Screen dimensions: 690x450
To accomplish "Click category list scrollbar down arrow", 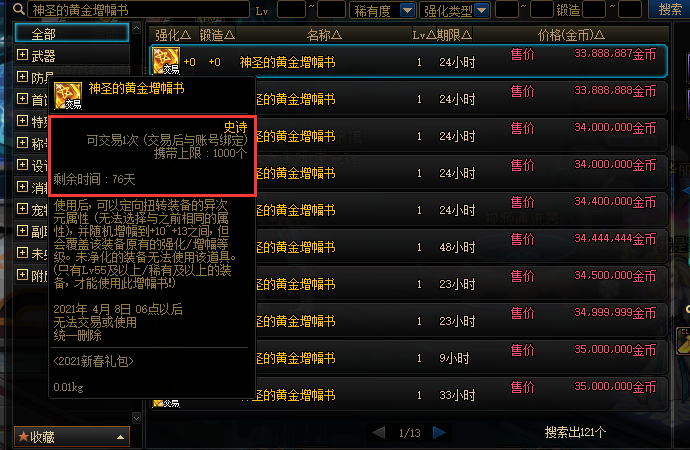I will pyautogui.click(x=136, y=418).
